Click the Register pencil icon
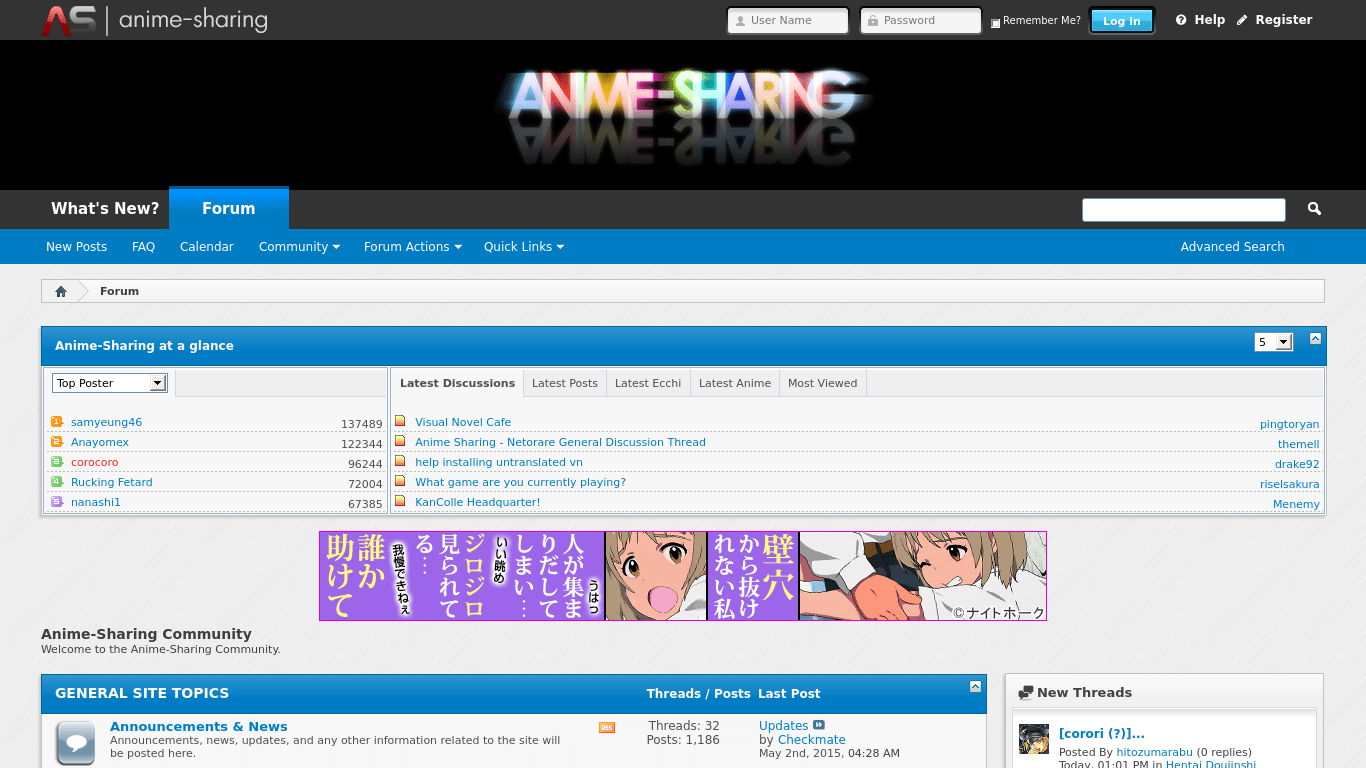Screen dimensions: 1366x768 click(x=1242, y=20)
